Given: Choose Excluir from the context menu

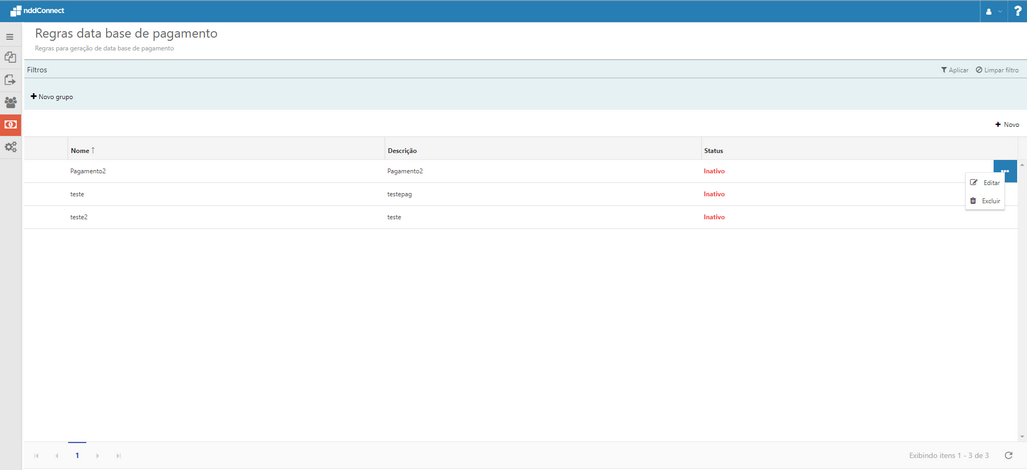Looking at the screenshot, I should click(985, 201).
